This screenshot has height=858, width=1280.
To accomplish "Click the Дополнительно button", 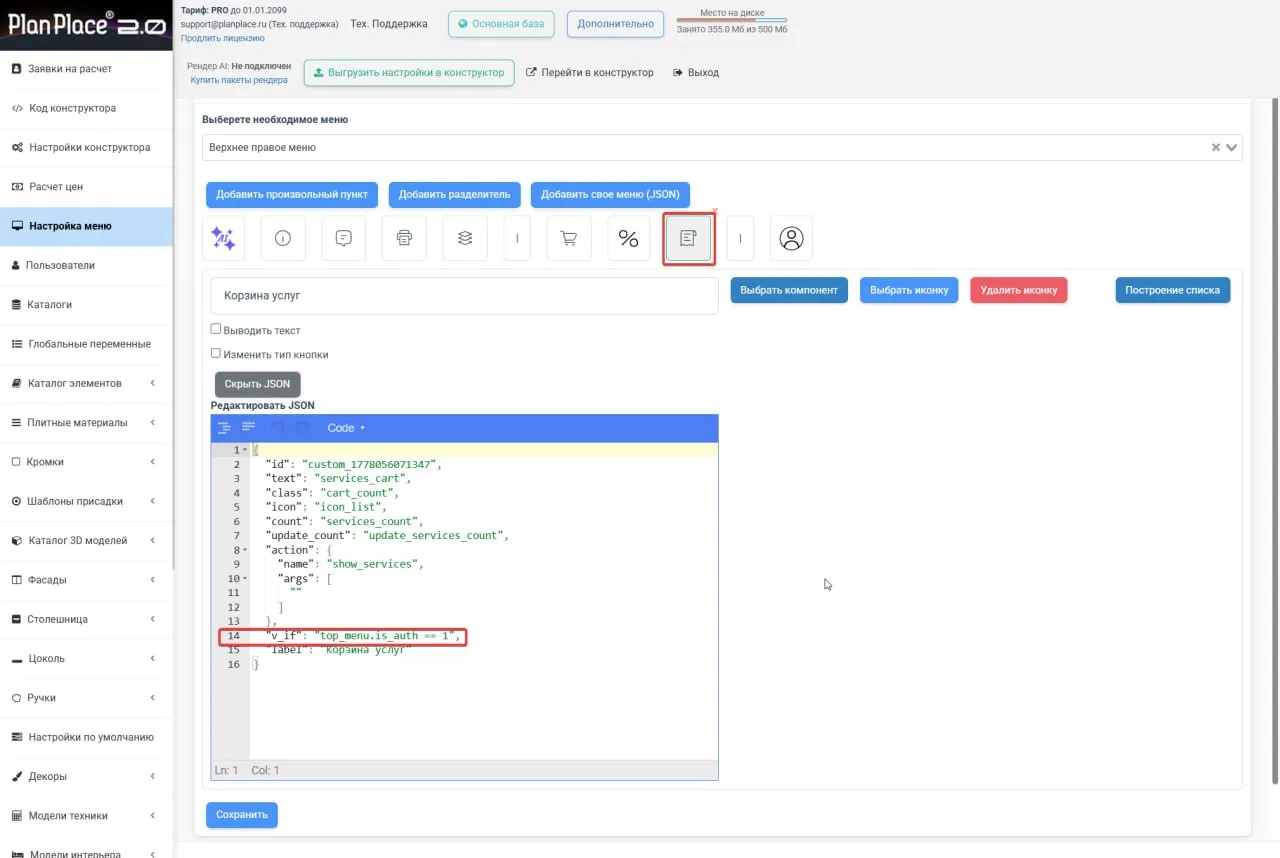I will click(615, 24).
